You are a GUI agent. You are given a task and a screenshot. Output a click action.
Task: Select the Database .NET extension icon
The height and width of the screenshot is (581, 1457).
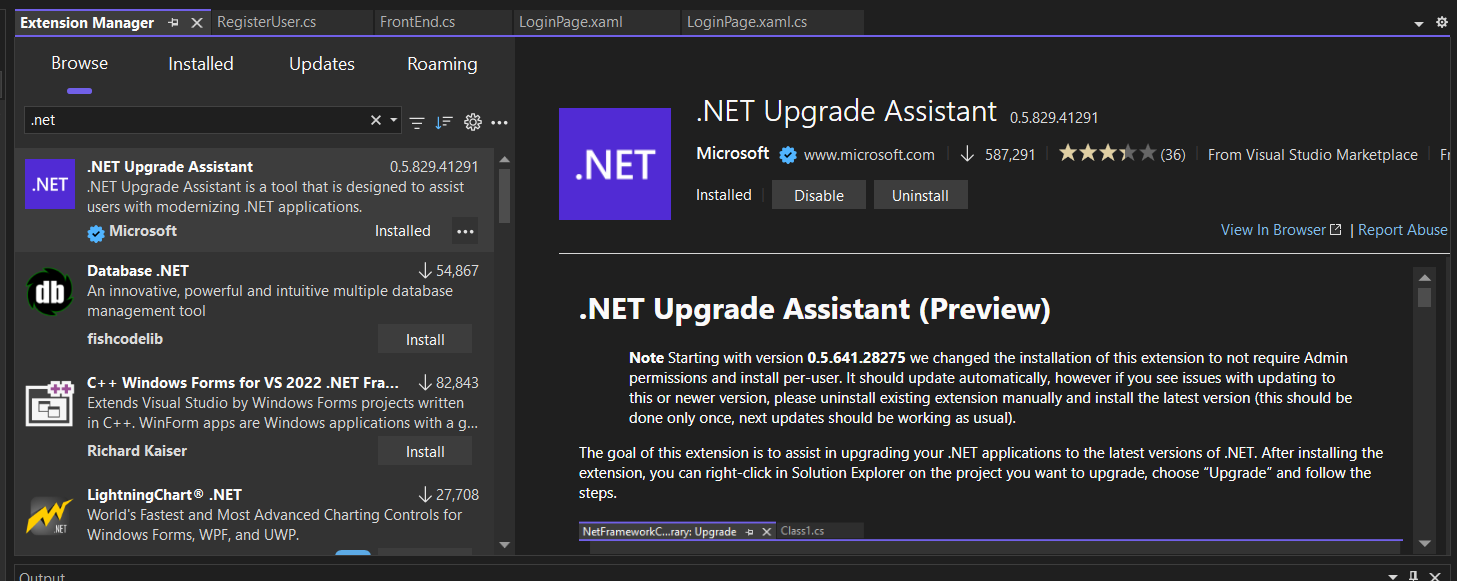(x=50, y=293)
